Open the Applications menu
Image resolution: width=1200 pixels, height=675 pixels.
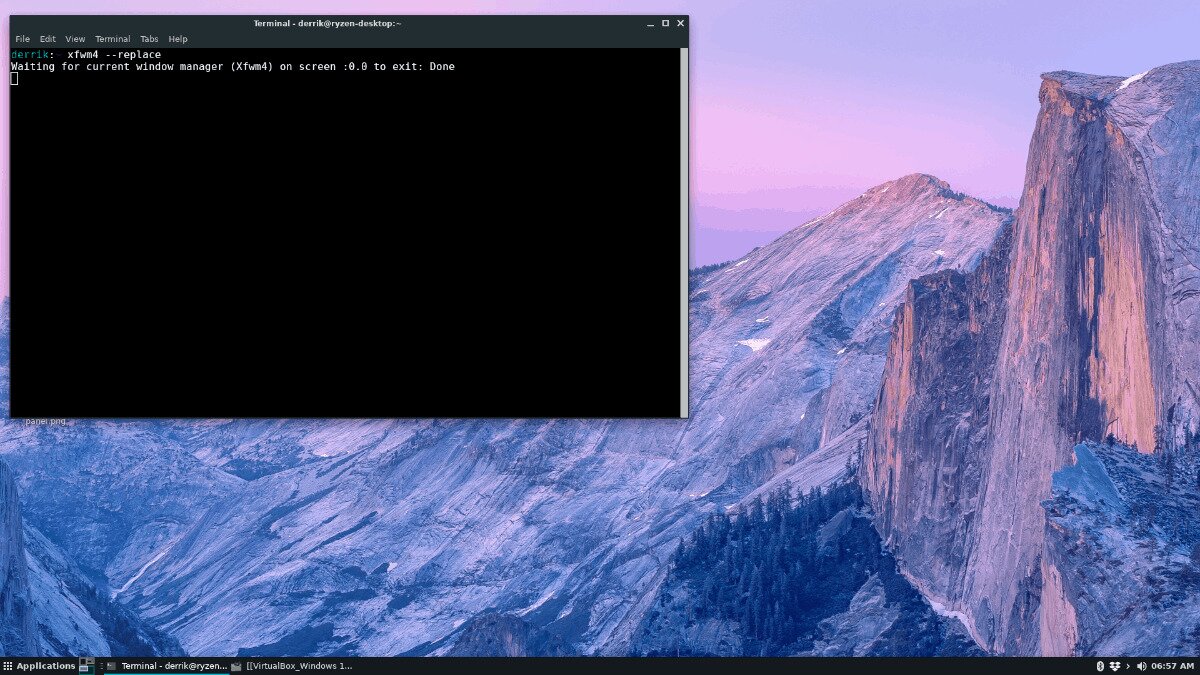pyautogui.click(x=45, y=666)
